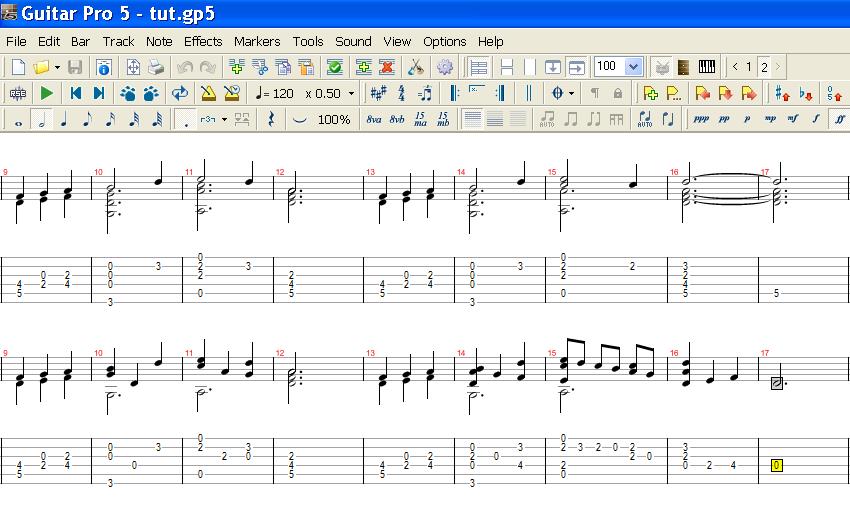Select the ppp dynamic

[x=701, y=119]
